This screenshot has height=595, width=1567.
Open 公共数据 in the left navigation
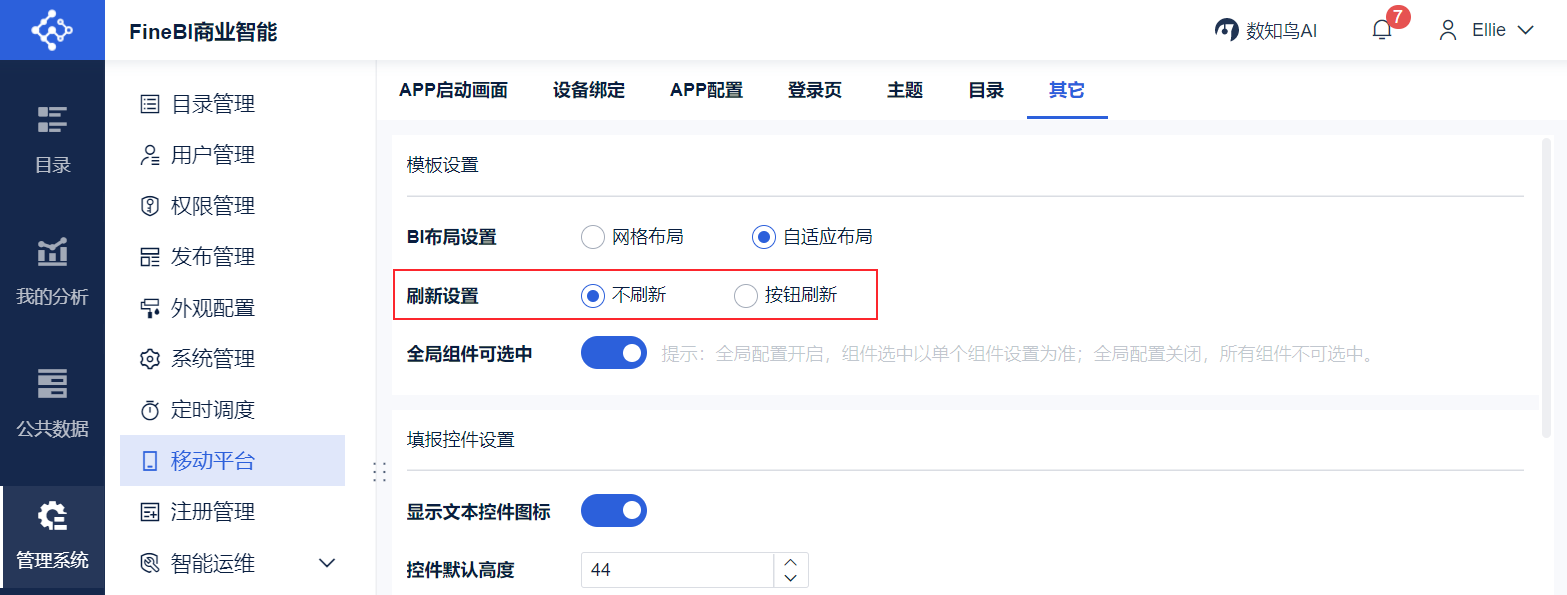coord(52,403)
